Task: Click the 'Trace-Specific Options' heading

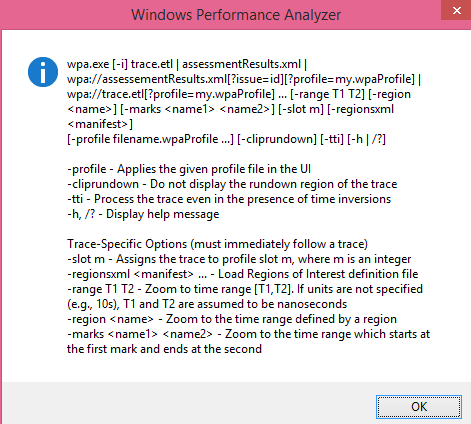Action: pos(217,244)
